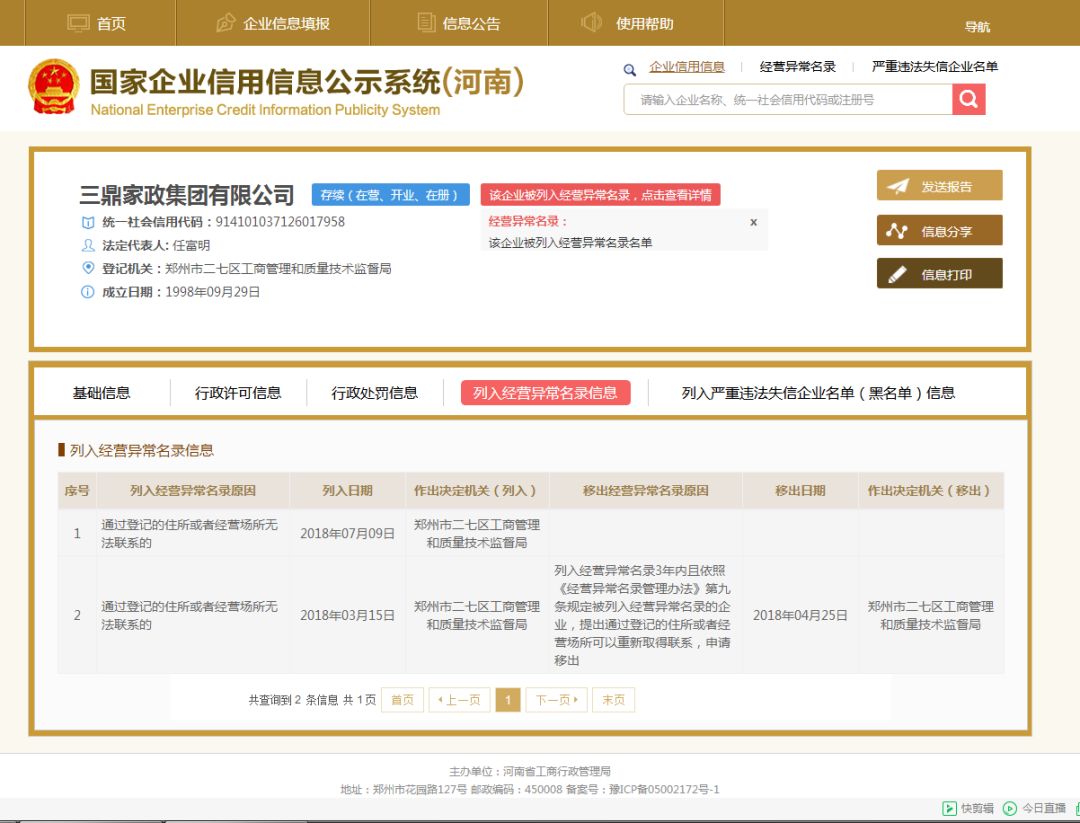Screen dimensions: 1080x823
Task: Click the establishment date 1998年09月29日
Action: click(213, 292)
